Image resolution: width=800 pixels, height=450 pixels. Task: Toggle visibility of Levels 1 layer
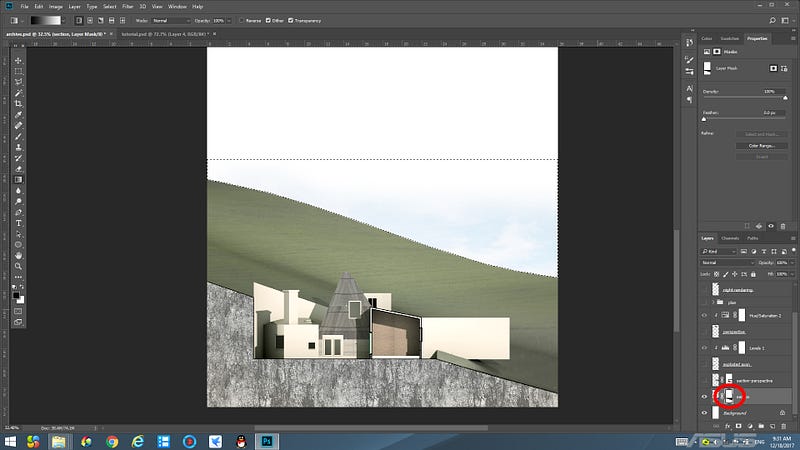(x=704, y=348)
